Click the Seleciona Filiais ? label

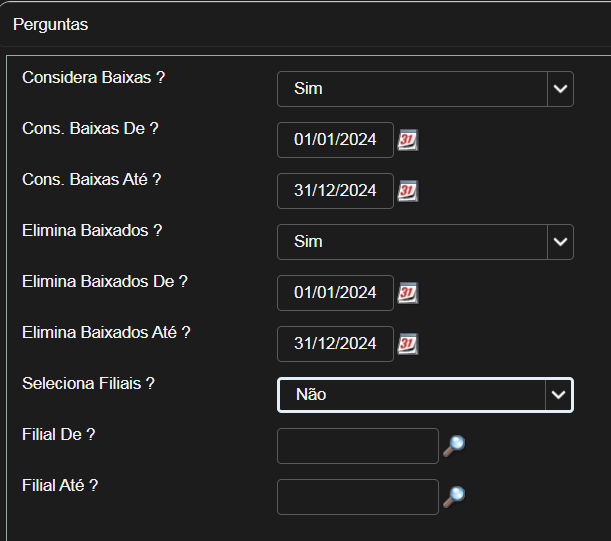88,383
